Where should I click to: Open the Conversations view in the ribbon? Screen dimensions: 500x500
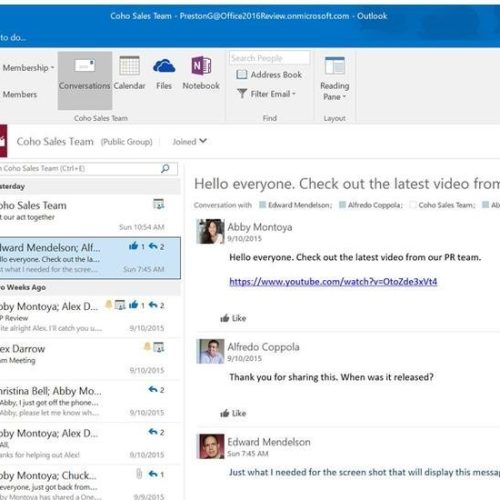click(85, 80)
